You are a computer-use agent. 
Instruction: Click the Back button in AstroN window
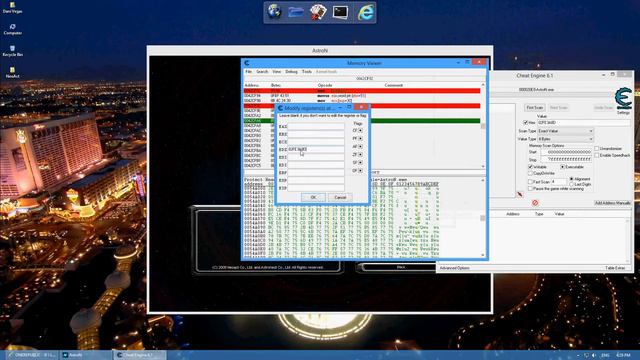tap(401, 267)
